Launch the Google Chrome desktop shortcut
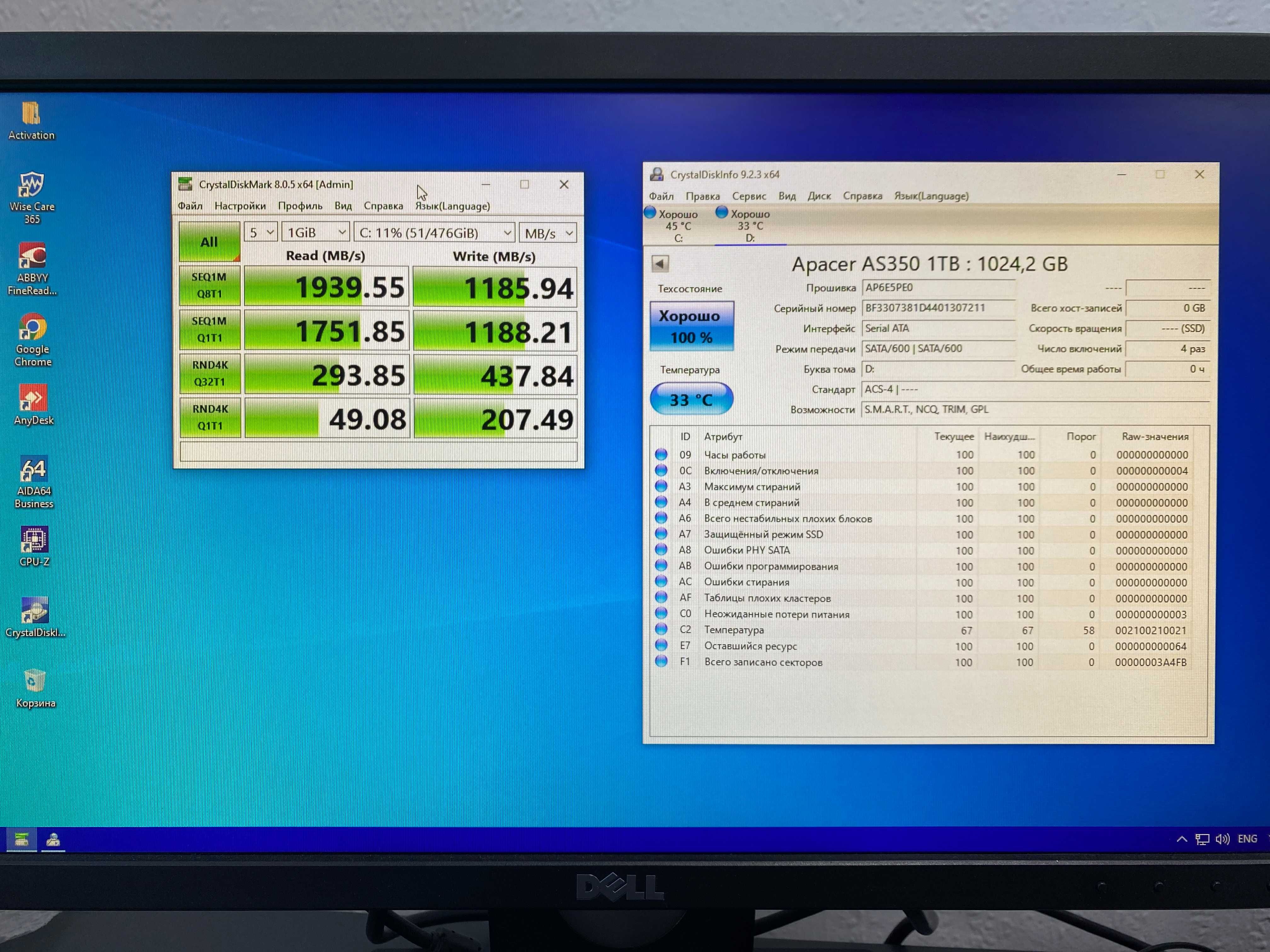This screenshot has width=1270, height=952. [x=33, y=340]
